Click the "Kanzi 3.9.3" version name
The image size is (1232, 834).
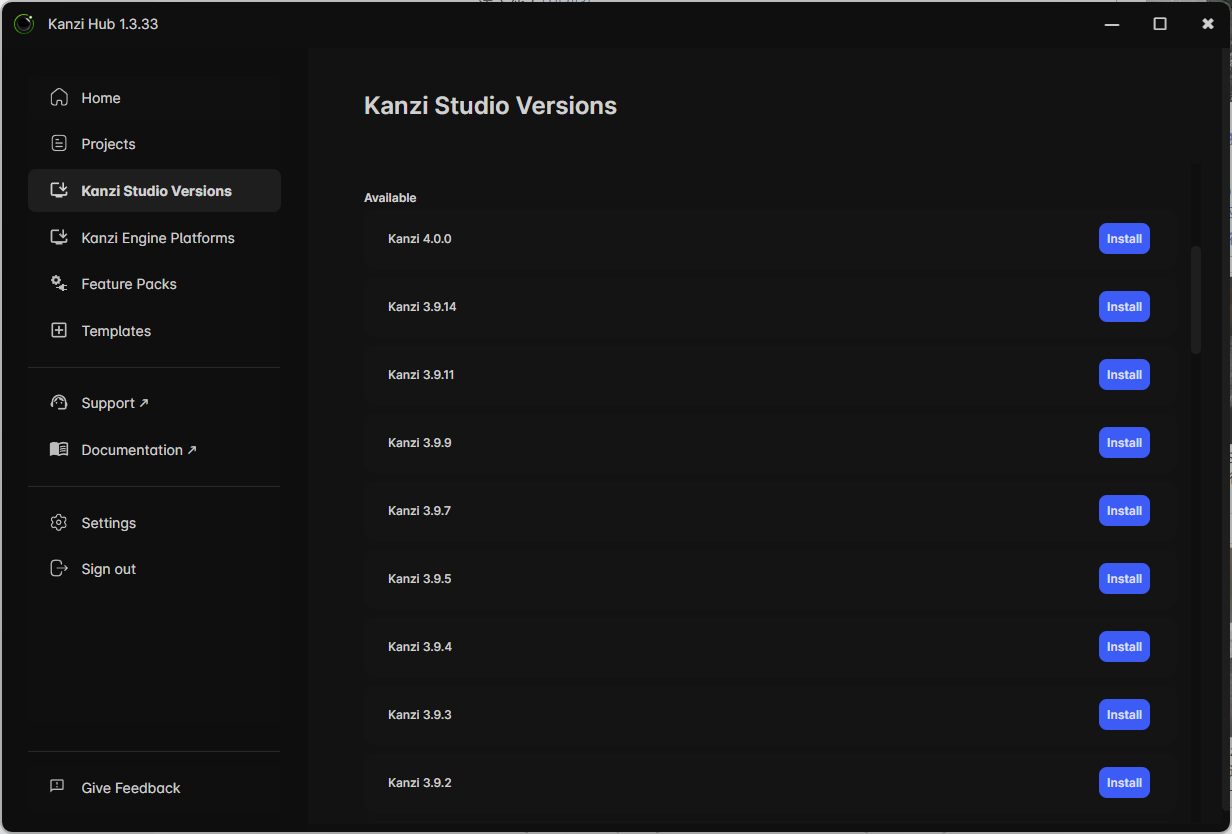[x=420, y=715]
